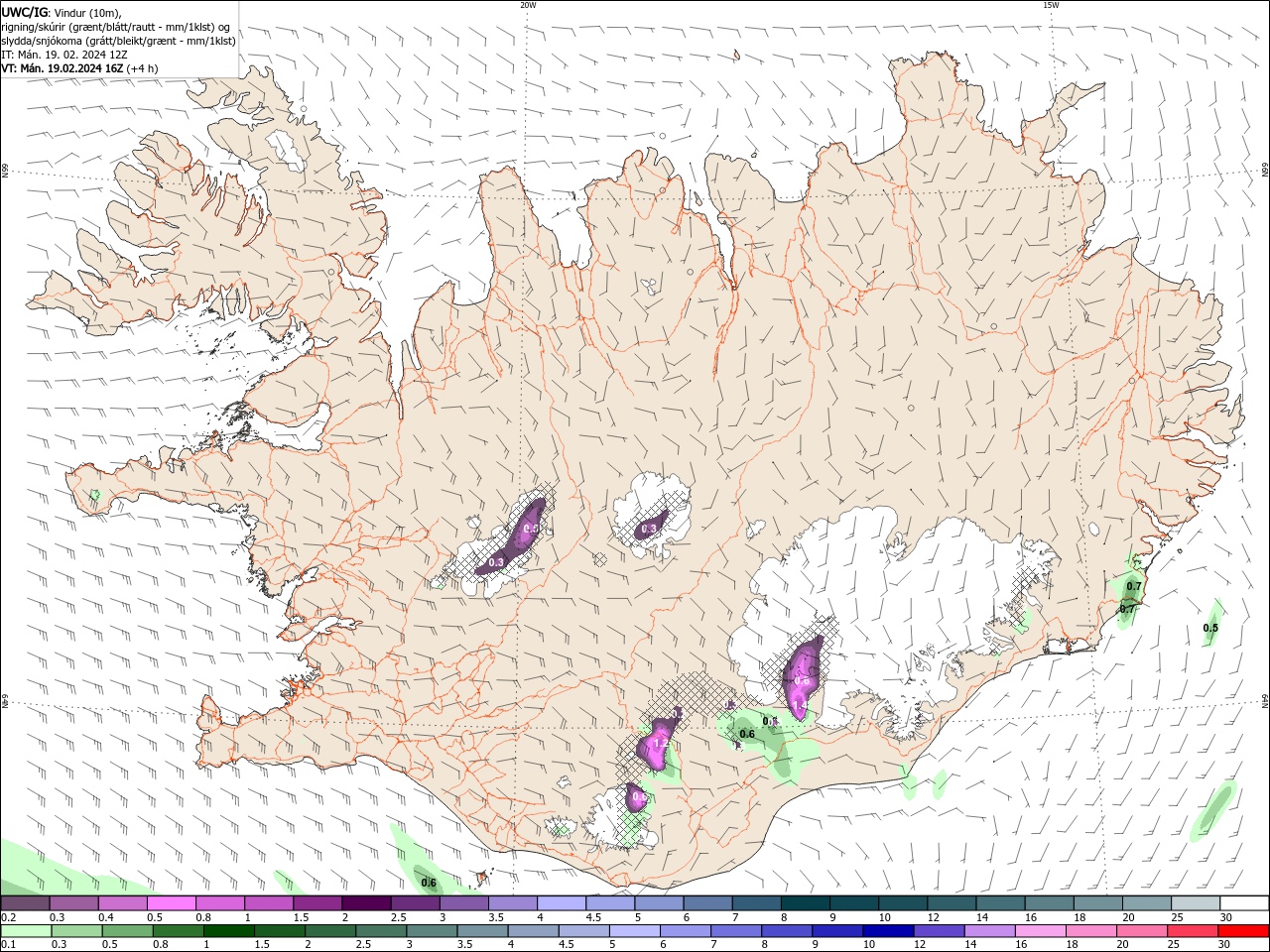Click the 'slydda/snjókoma' legend description line

pyautogui.click(x=118, y=41)
